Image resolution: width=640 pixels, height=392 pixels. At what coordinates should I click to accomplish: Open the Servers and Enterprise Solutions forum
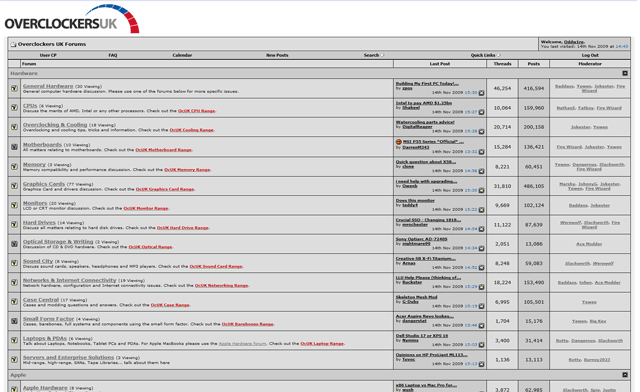point(68,357)
